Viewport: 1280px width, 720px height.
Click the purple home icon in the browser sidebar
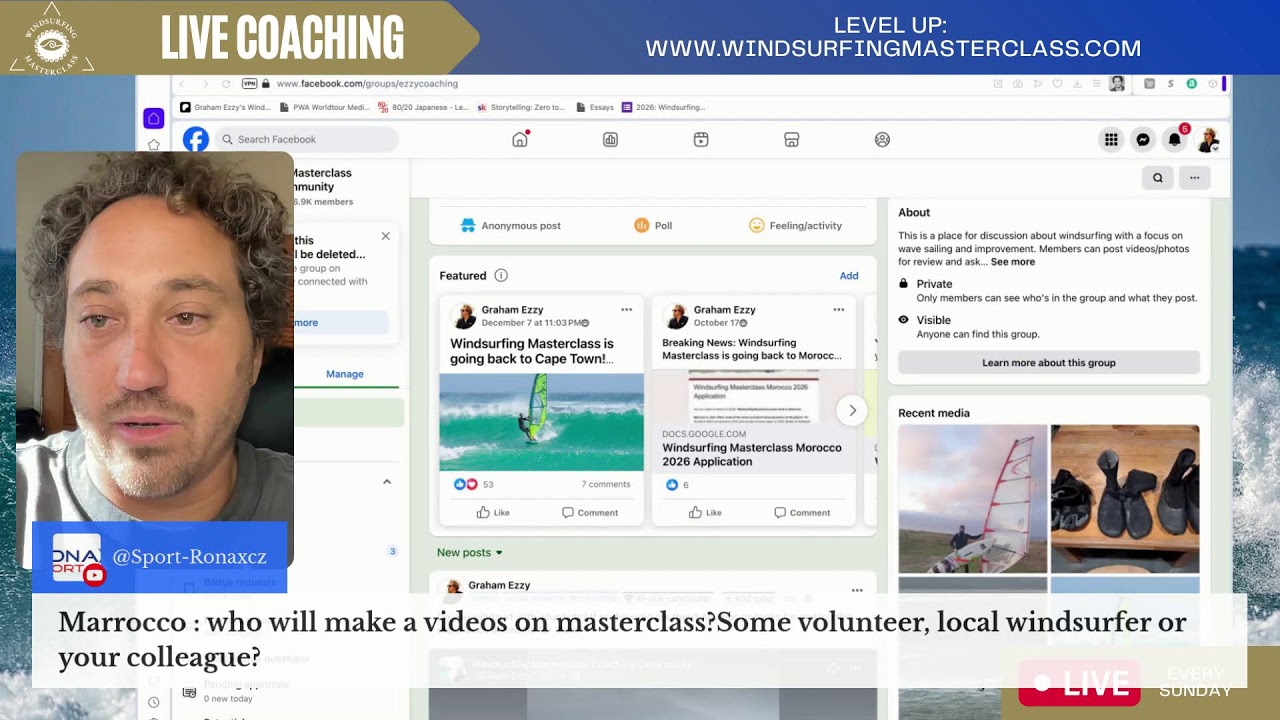pyautogui.click(x=153, y=119)
